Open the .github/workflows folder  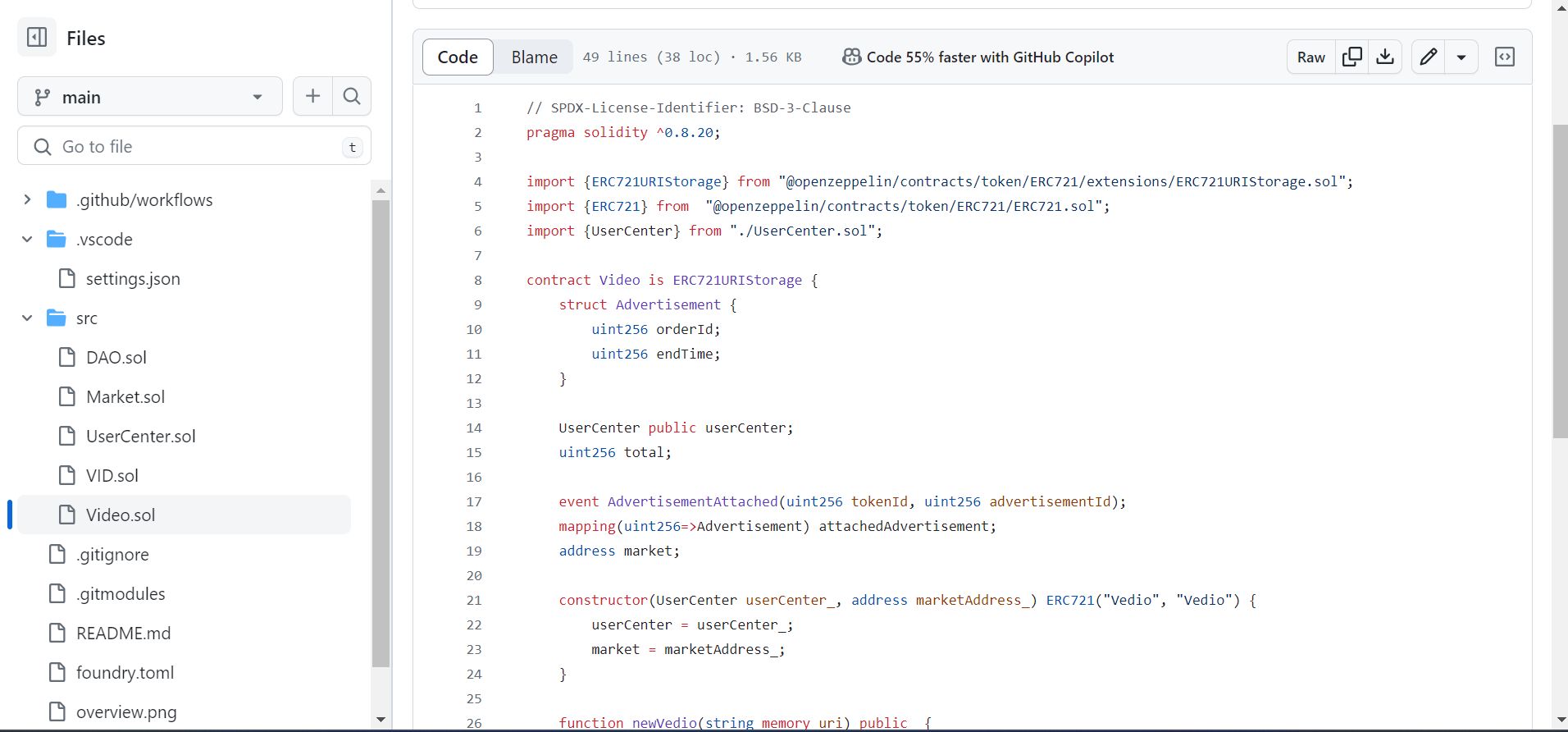144,199
